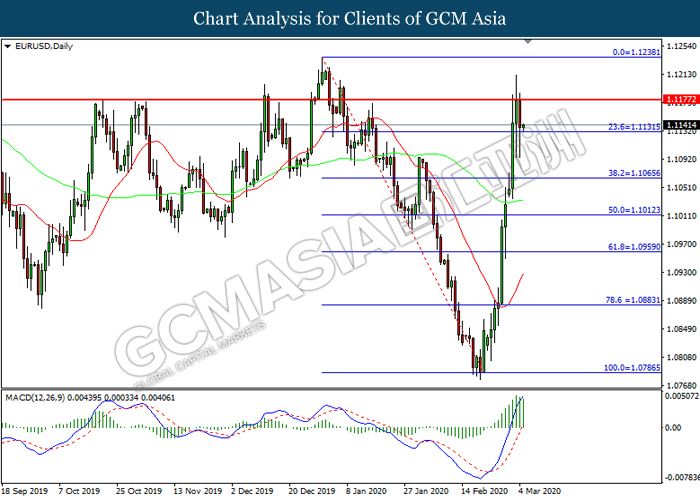Screen dimensions: 700x500
Task: Click the 20 Dec 2019 date label
Action: pos(312,491)
